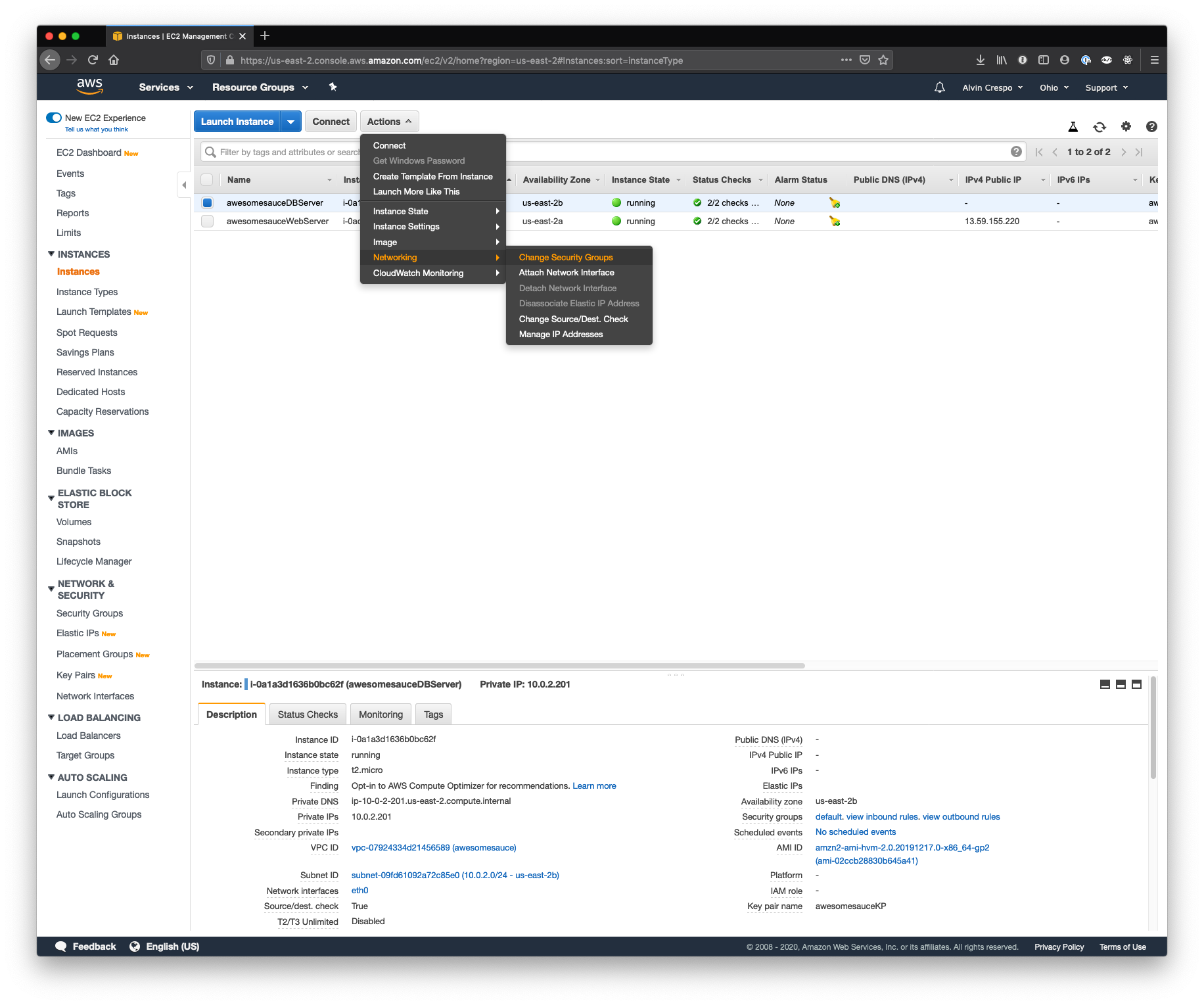Click the notifications bell icon
Screen dimensions: 1204x1005
[x=939, y=87]
